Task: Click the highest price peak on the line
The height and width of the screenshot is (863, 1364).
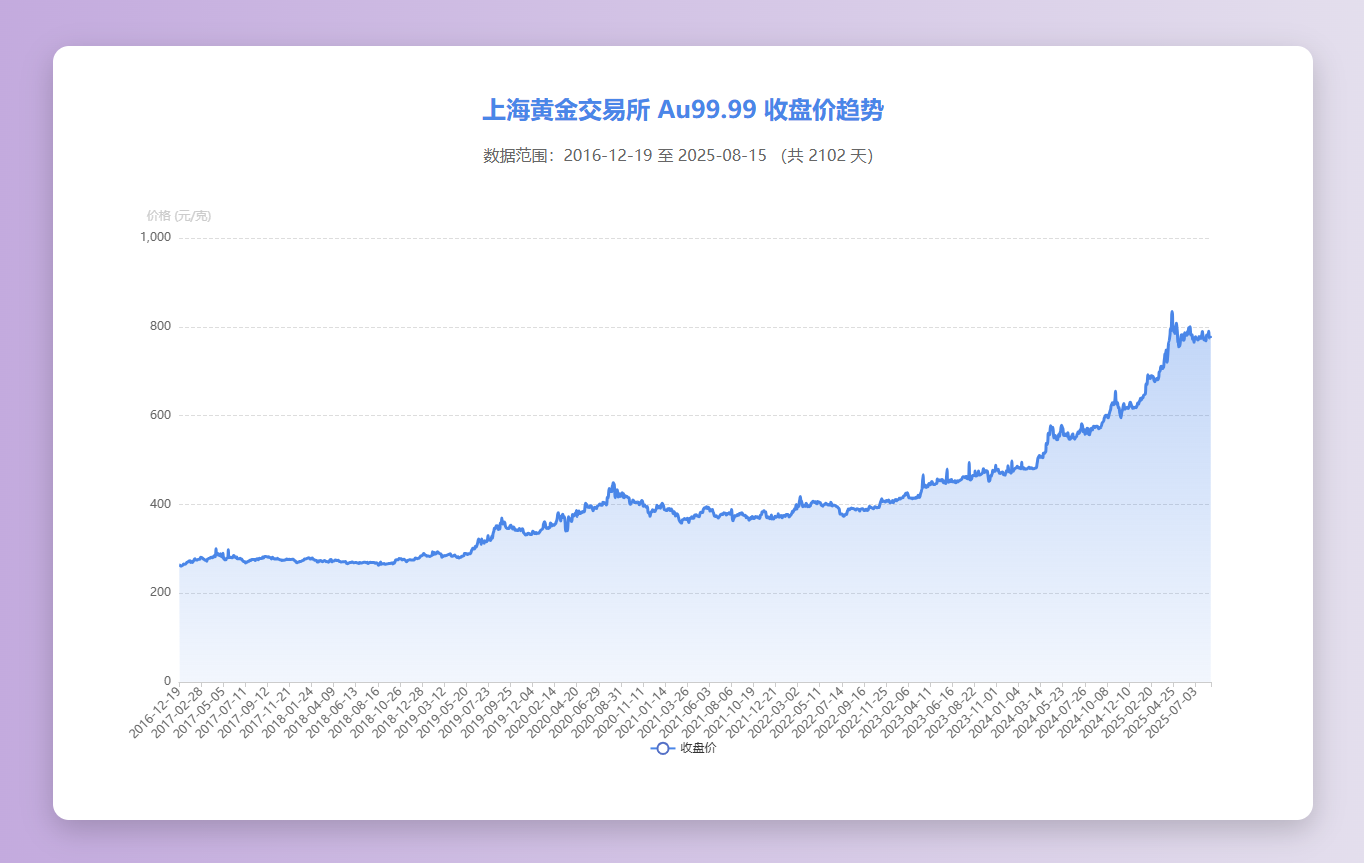Action: click(1172, 312)
